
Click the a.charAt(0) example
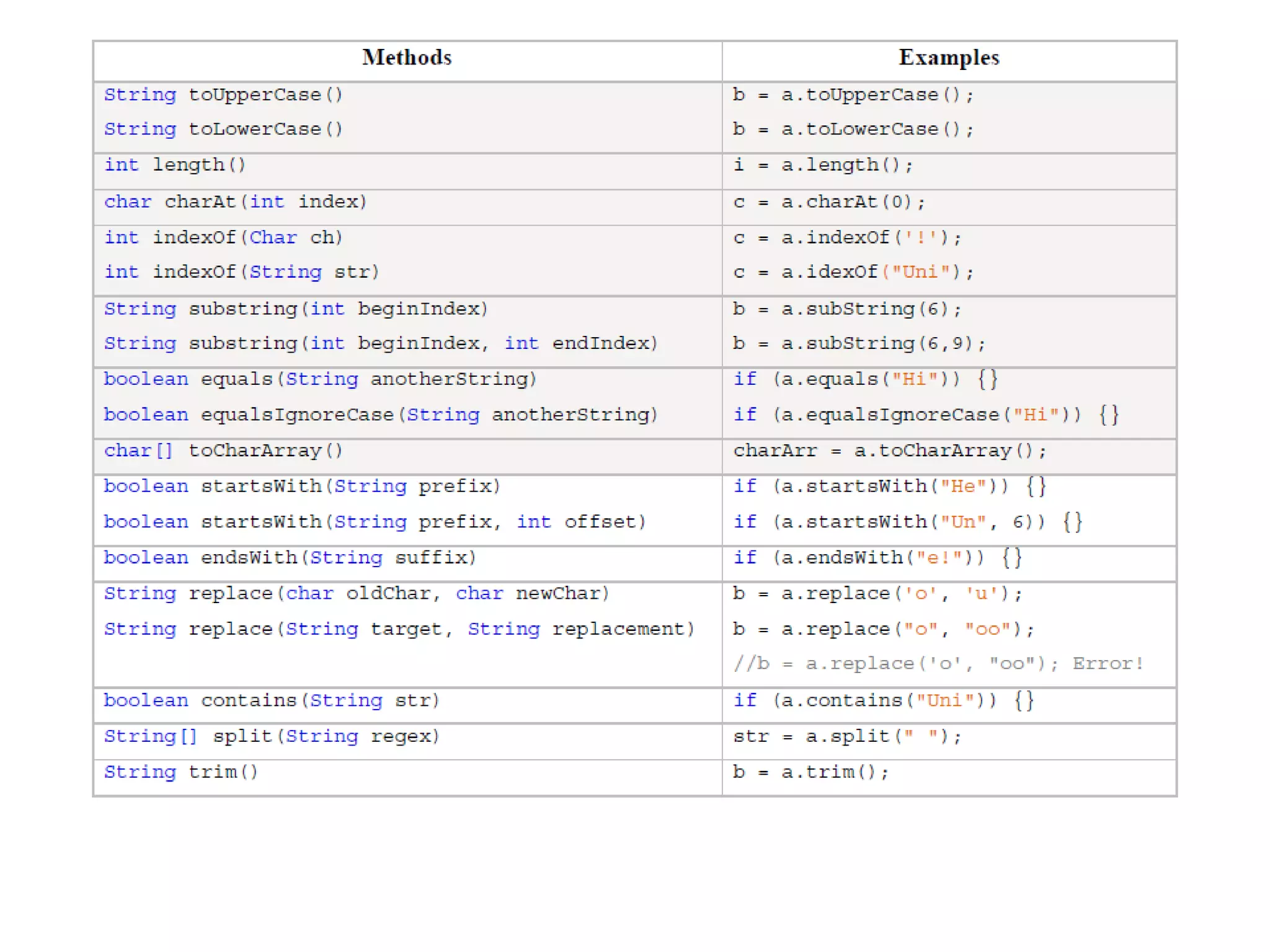tap(829, 203)
